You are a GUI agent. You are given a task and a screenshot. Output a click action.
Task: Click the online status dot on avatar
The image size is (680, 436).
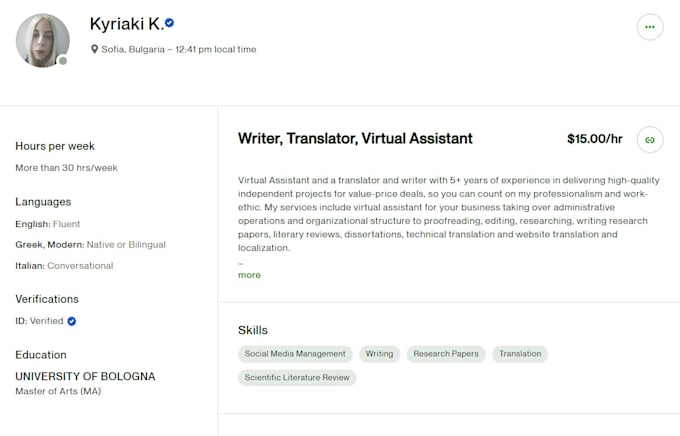63,61
